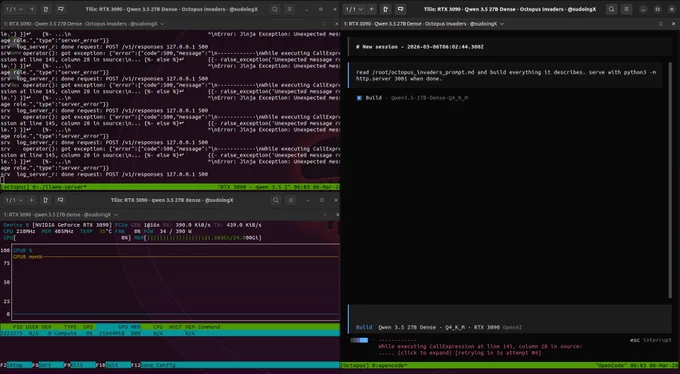Click the GPU MEM column header in nvtop
680x374 pixels.
129,327
